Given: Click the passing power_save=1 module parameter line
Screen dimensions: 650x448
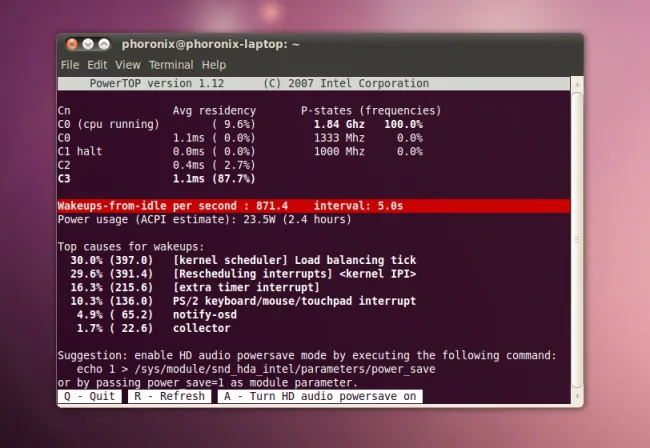Looking at the screenshot, I should point(208,383).
